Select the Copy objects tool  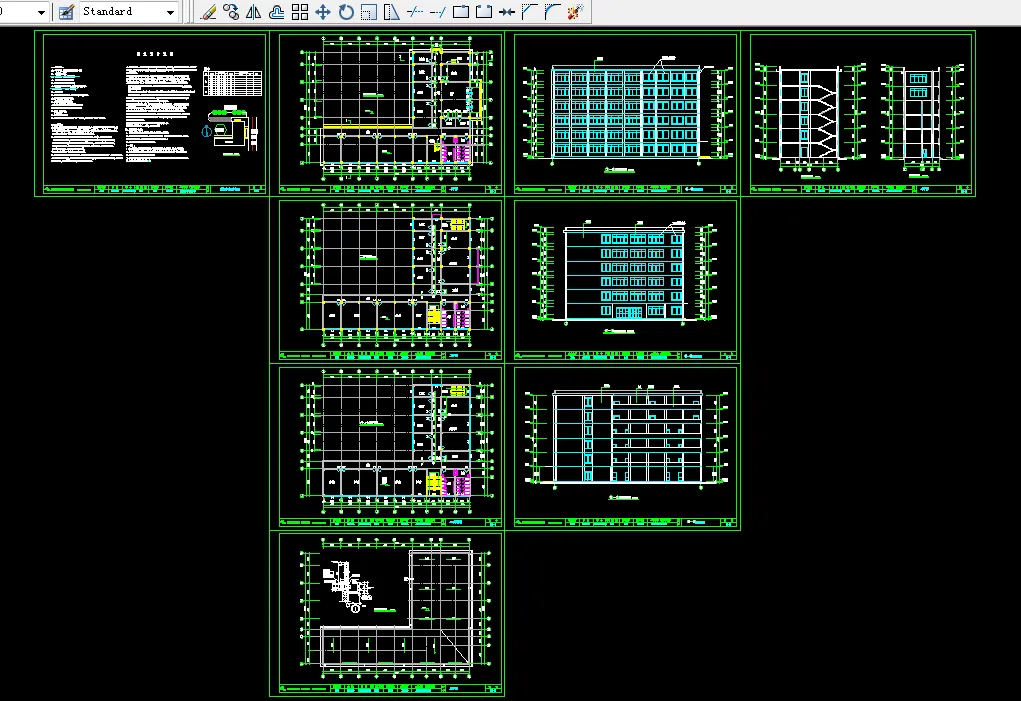[231, 12]
